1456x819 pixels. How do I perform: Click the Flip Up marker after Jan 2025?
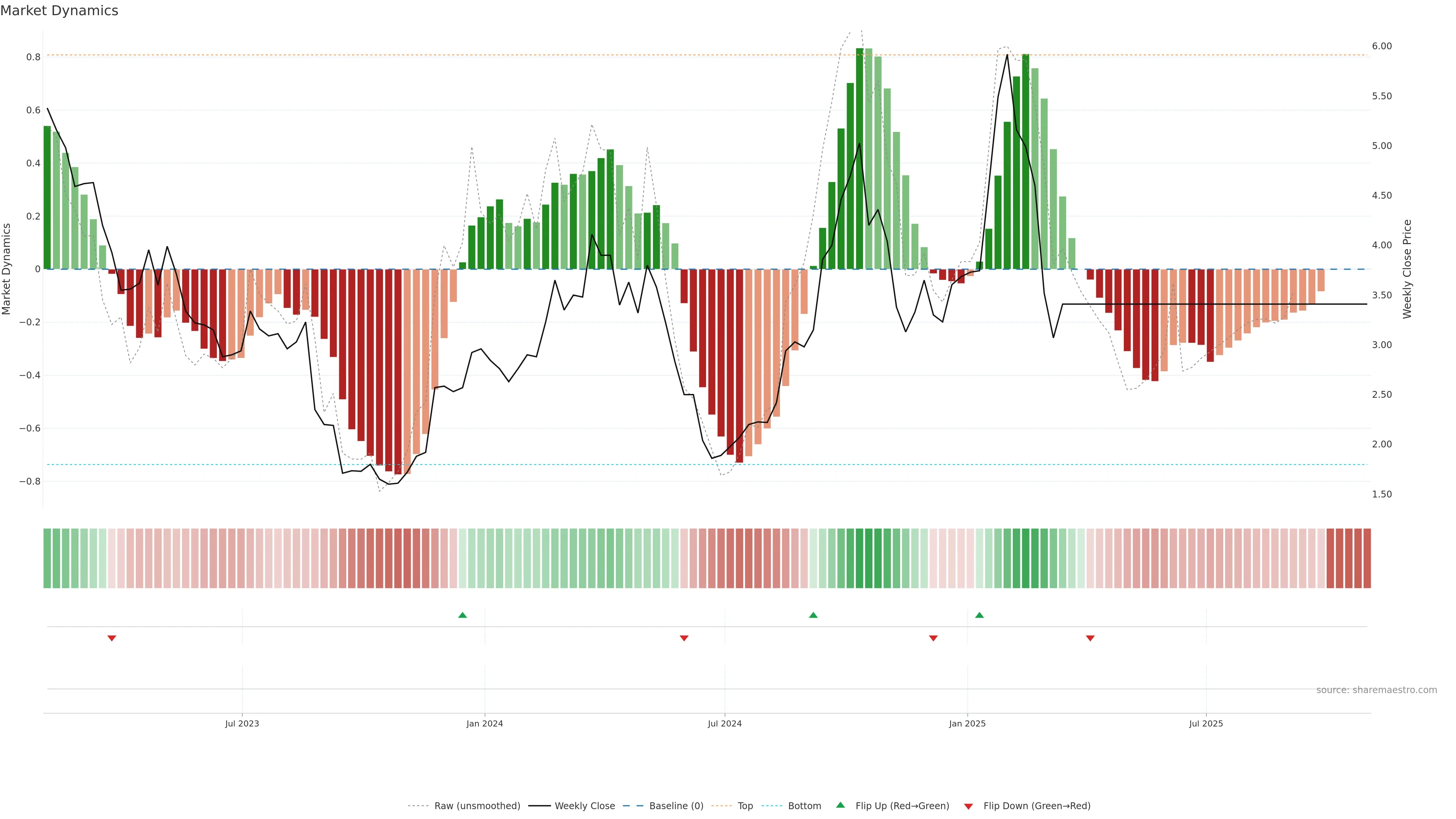[x=979, y=615]
